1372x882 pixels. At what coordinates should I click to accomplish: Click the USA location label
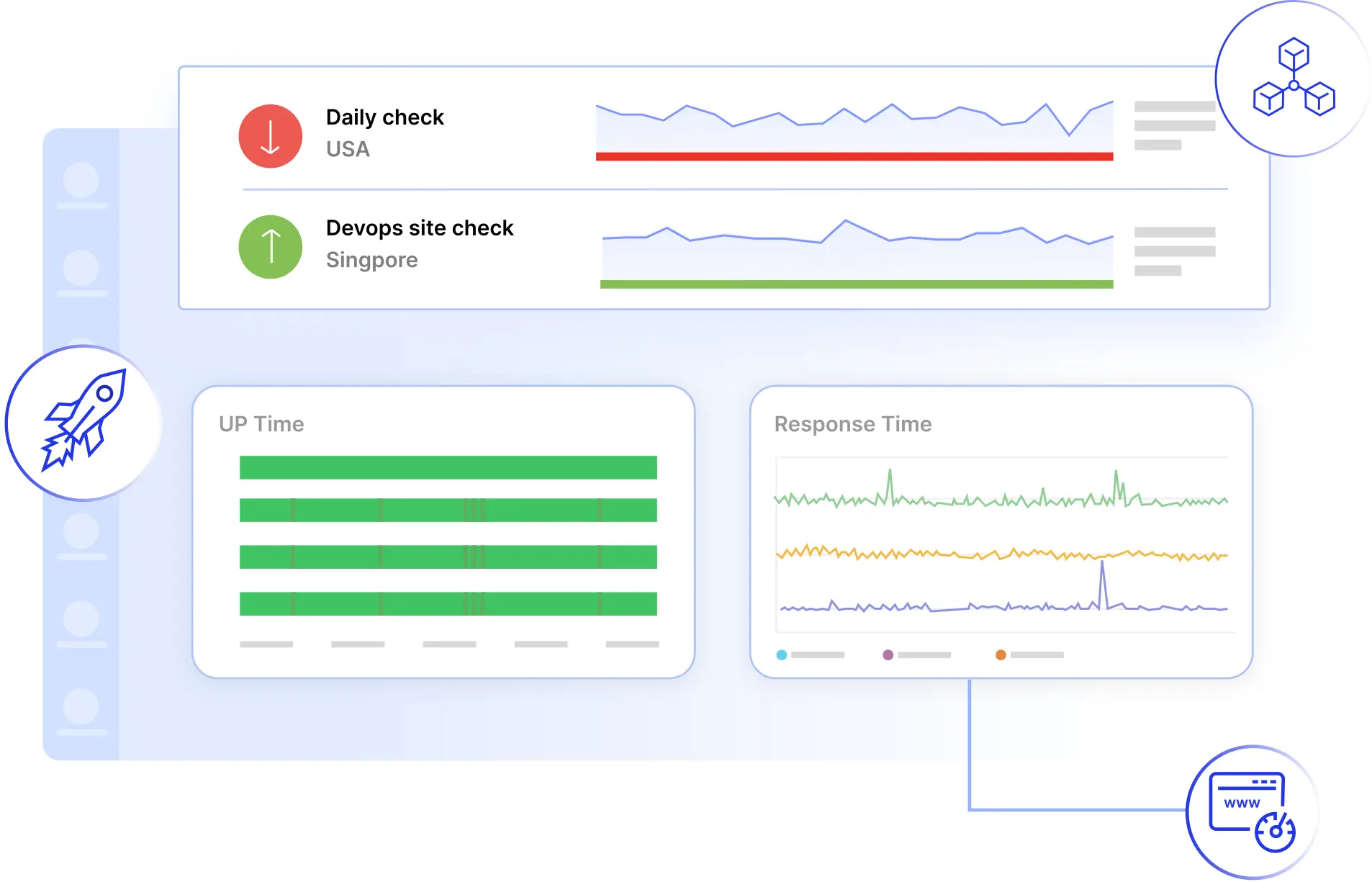[348, 149]
